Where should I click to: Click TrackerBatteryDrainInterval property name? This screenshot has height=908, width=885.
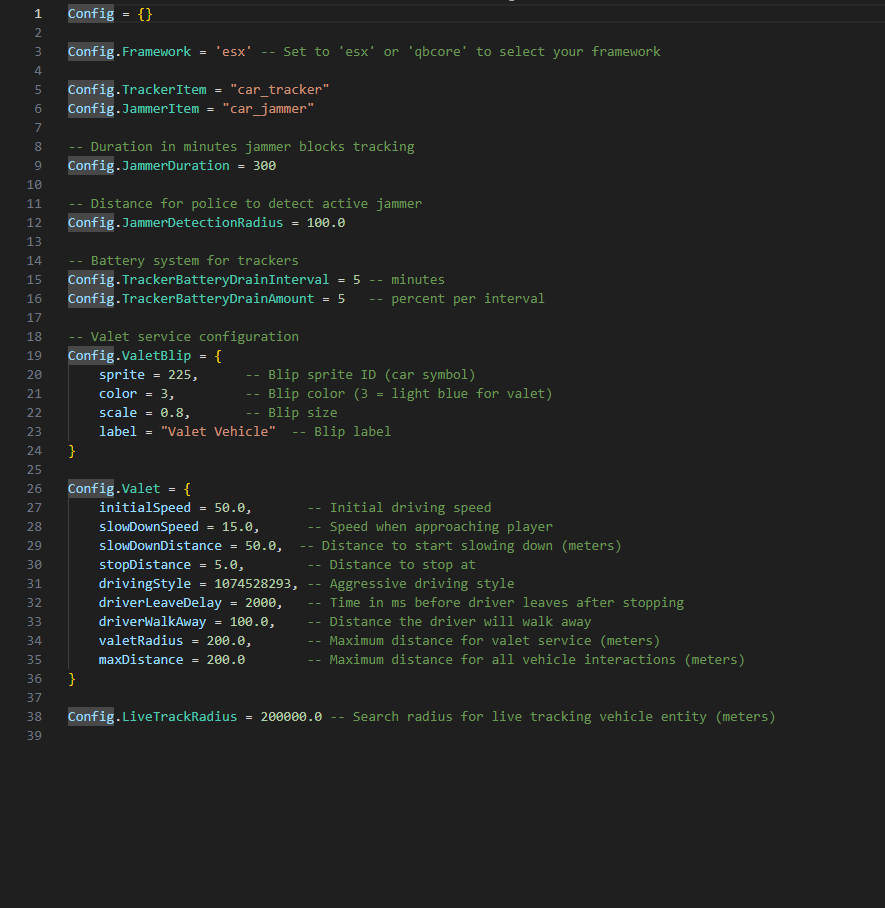(x=225, y=280)
